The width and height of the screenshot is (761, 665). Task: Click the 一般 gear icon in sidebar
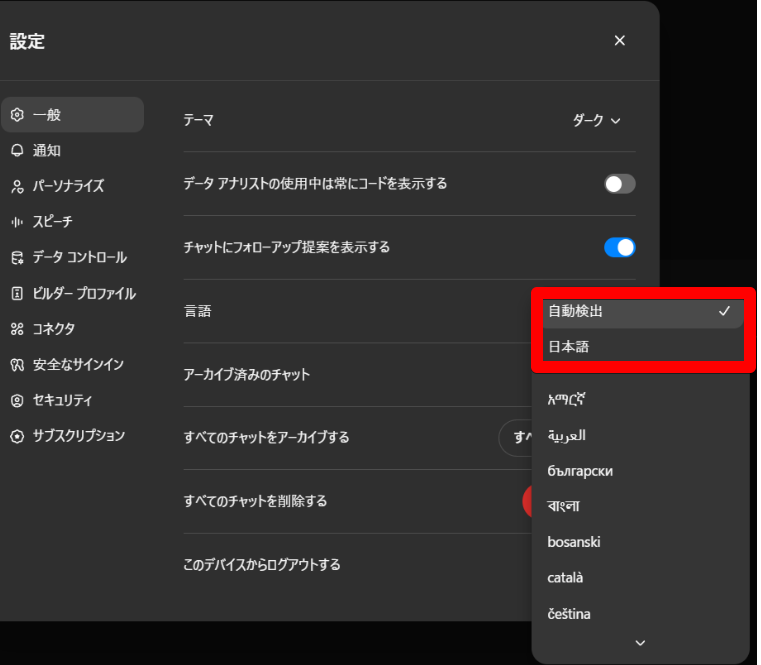pos(17,115)
